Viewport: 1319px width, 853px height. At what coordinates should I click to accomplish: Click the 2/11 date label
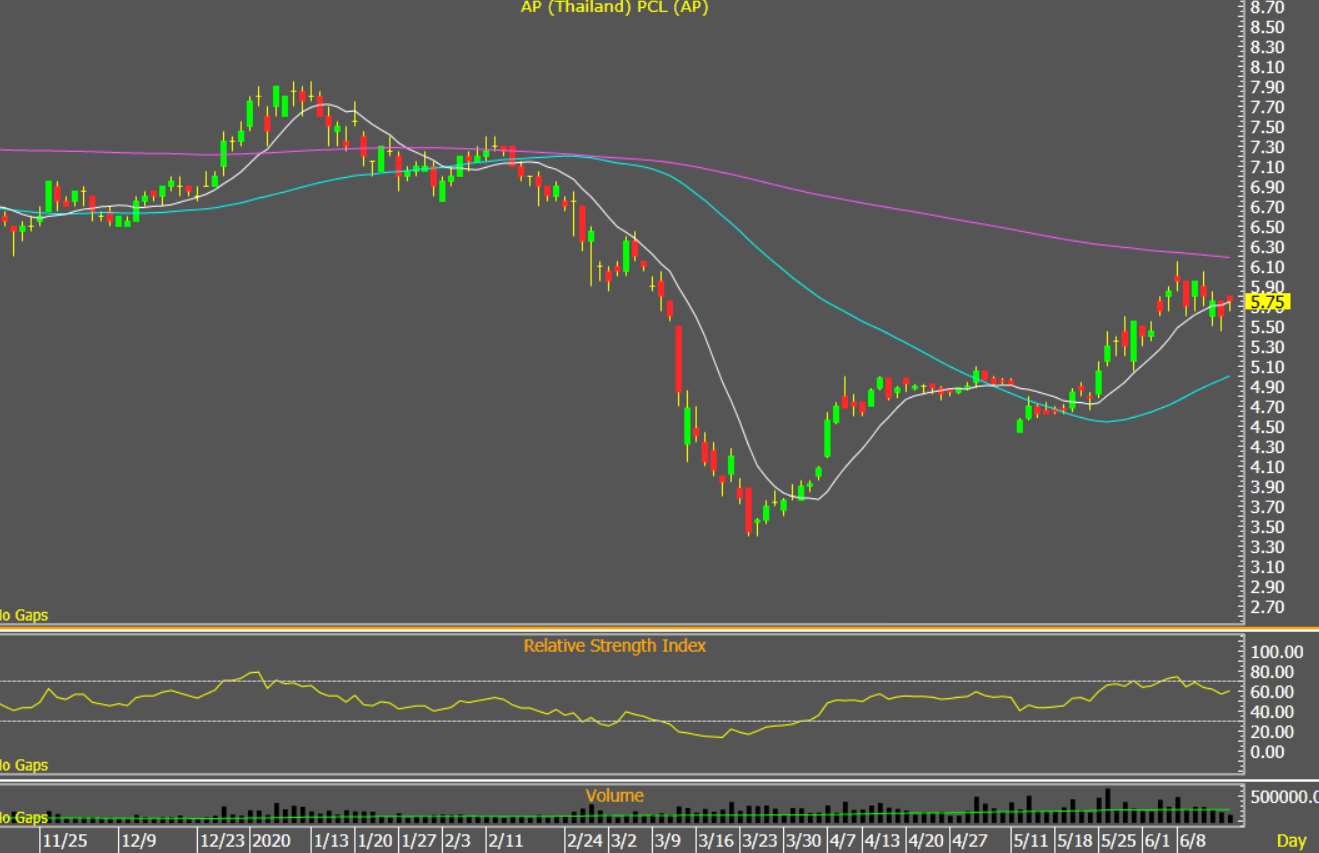pyautogui.click(x=506, y=840)
